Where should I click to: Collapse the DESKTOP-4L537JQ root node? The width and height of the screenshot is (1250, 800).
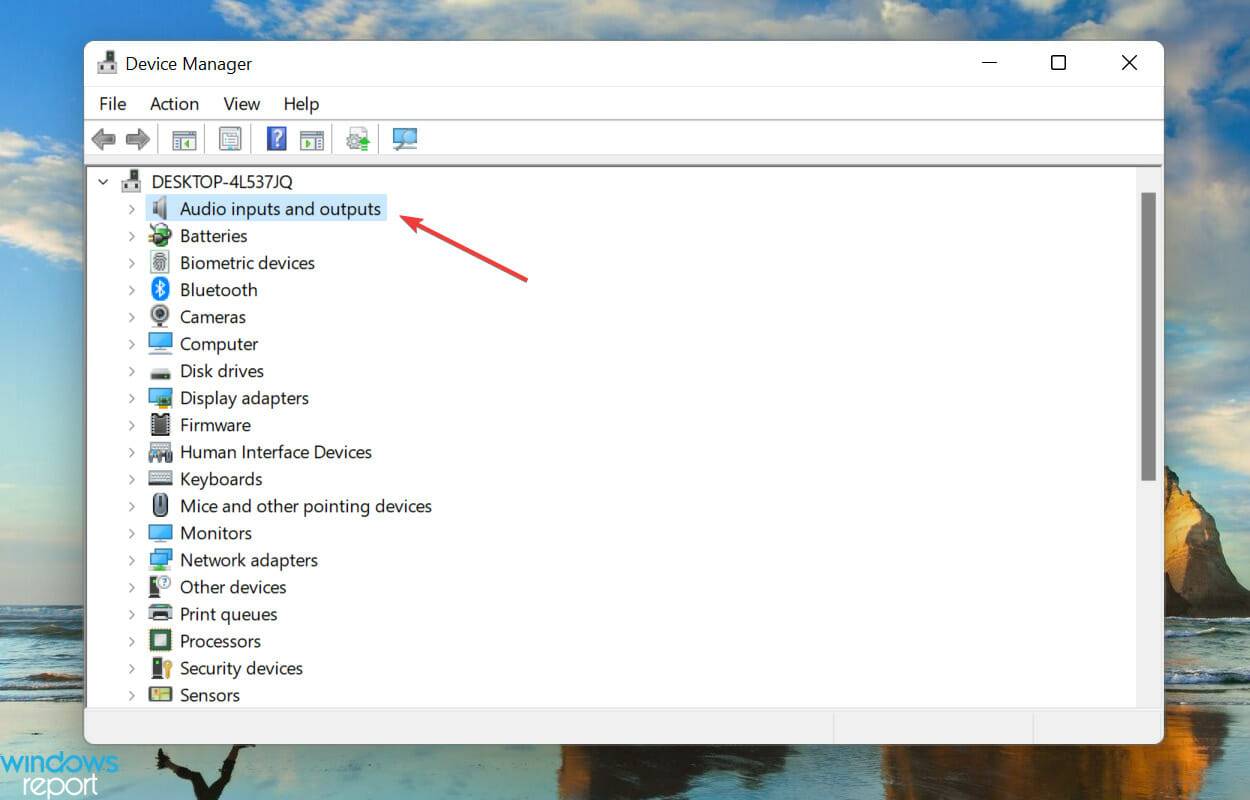pyautogui.click(x=103, y=181)
